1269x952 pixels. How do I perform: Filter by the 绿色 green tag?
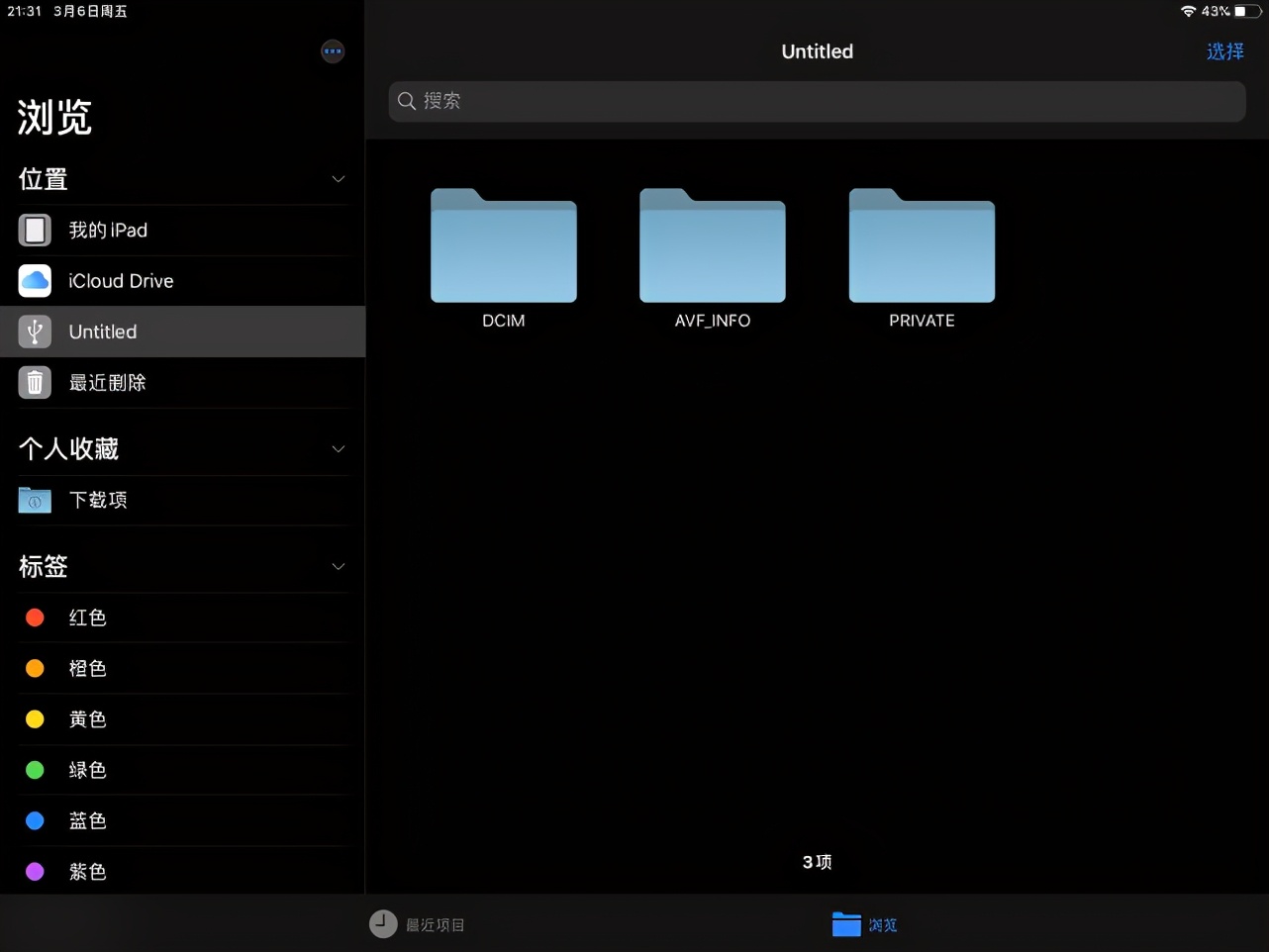click(x=87, y=770)
